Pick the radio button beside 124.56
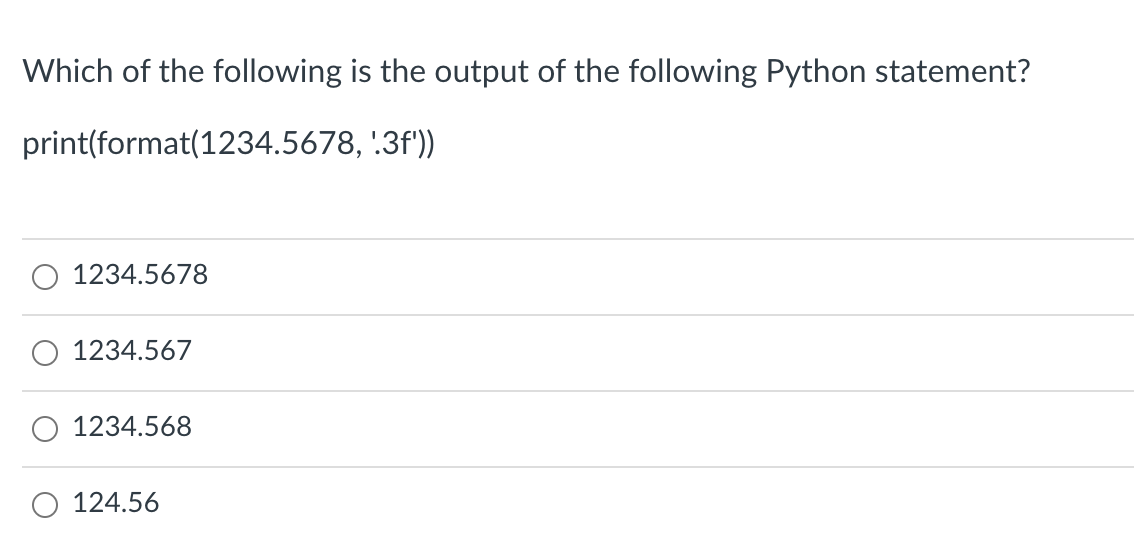This screenshot has height=560, width=1144. coord(45,505)
